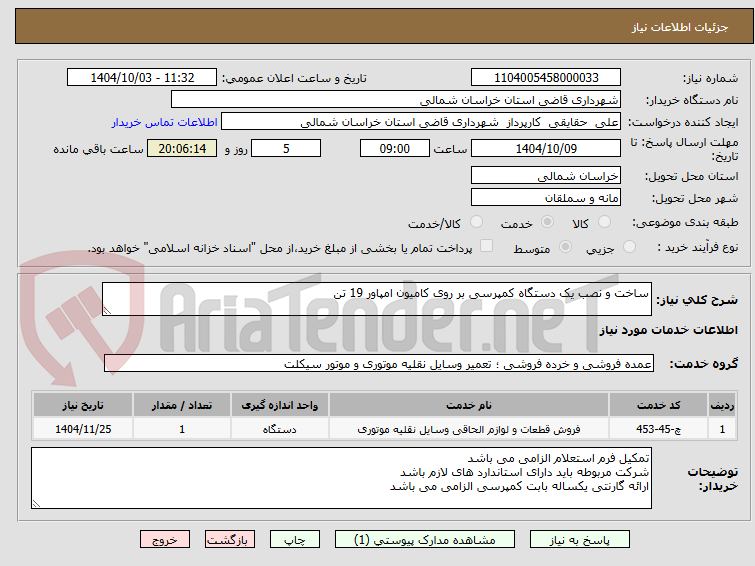Click the خروج exit button

pos(165,540)
